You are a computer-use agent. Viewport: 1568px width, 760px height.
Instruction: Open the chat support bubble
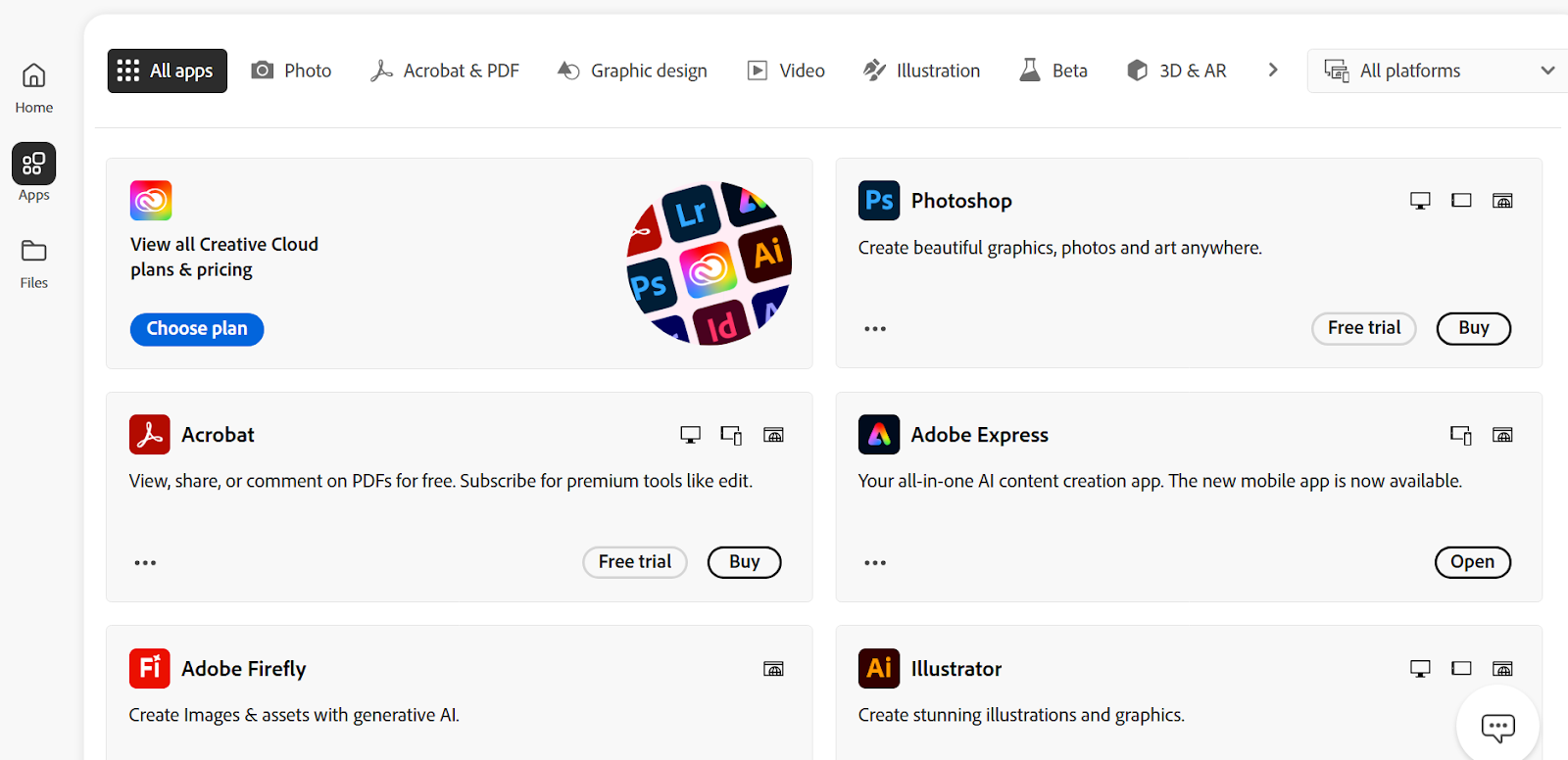[1497, 727]
